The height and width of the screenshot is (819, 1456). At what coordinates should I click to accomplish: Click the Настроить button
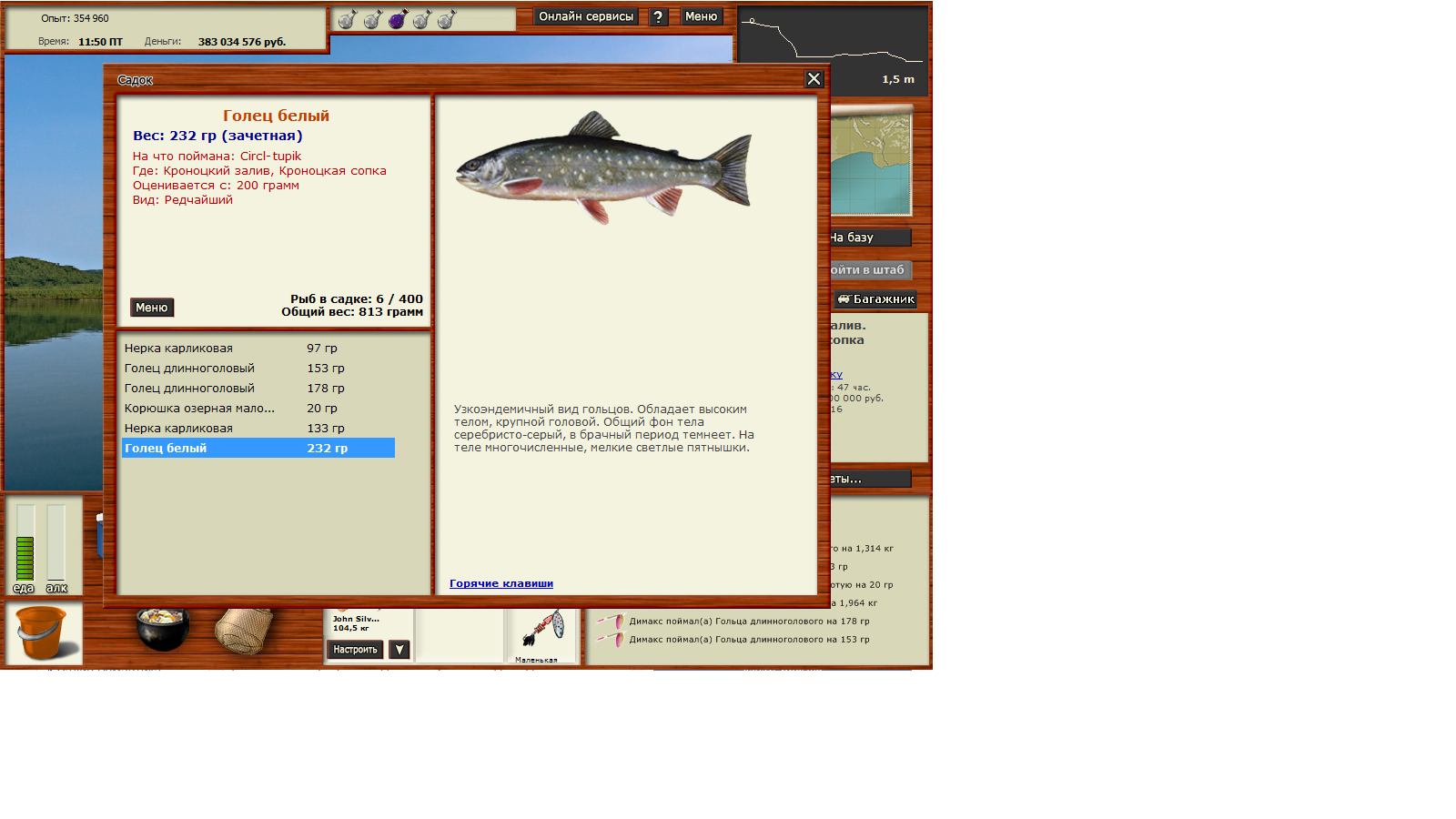click(355, 650)
